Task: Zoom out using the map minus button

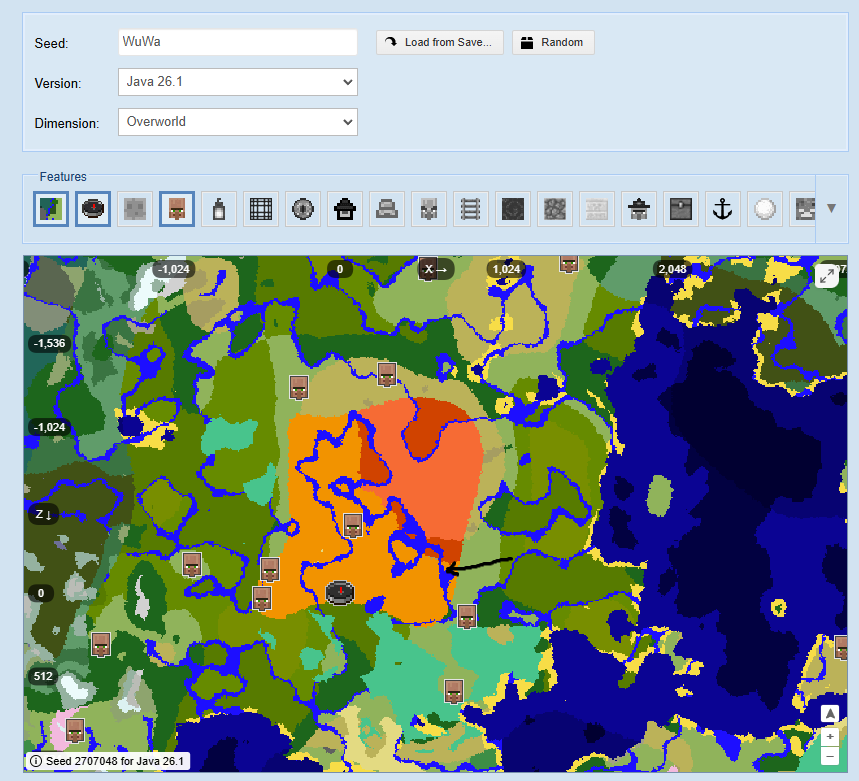Action: [829, 756]
